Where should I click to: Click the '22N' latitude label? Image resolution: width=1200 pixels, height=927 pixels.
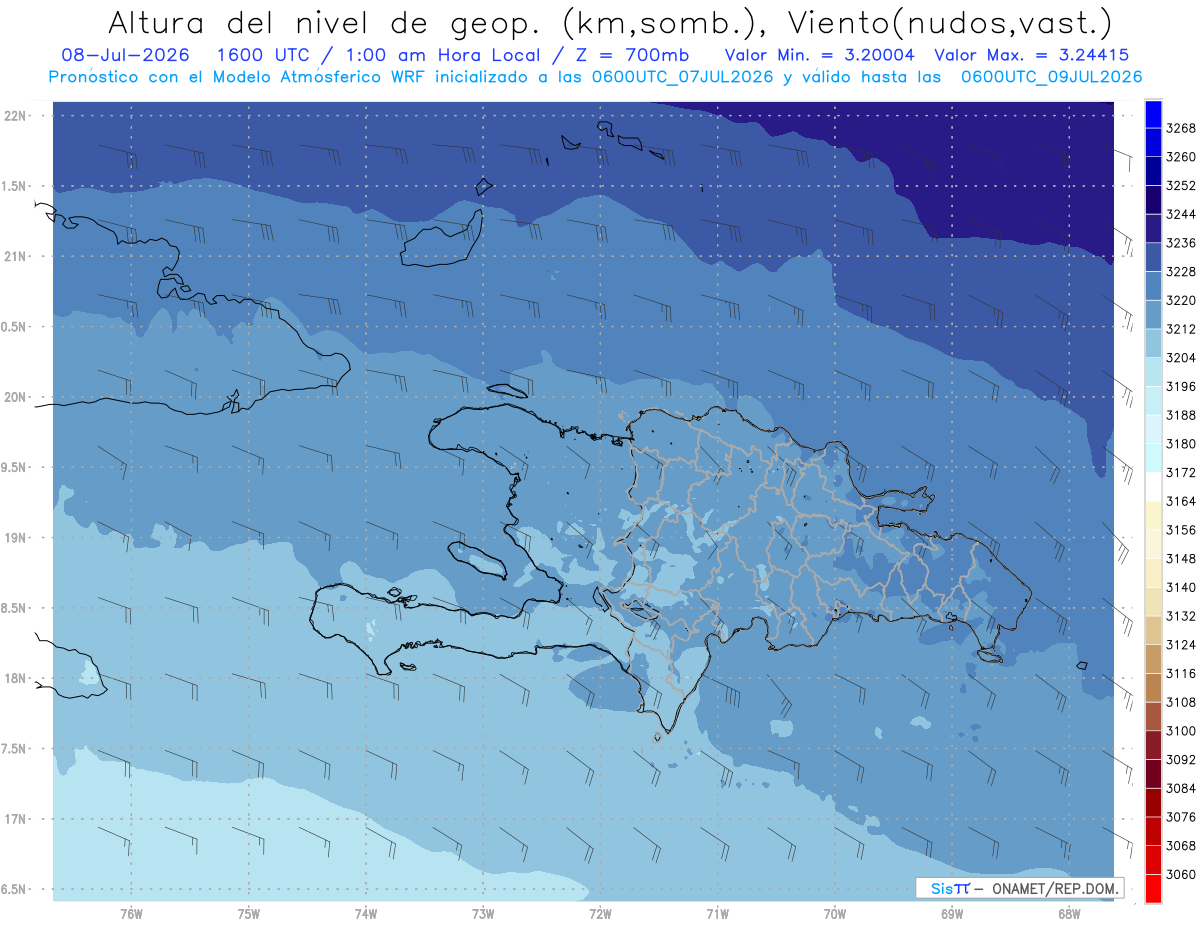point(17,116)
